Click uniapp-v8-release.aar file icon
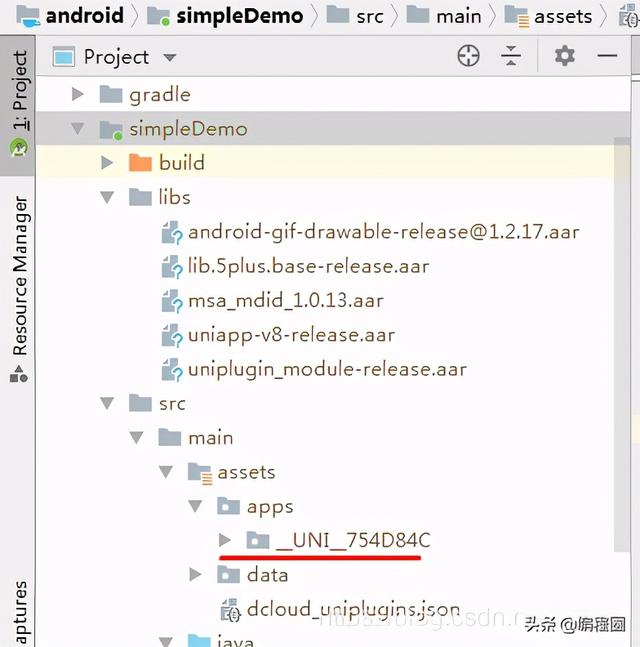The width and height of the screenshot is (640, 647). (x=172, y=335)
